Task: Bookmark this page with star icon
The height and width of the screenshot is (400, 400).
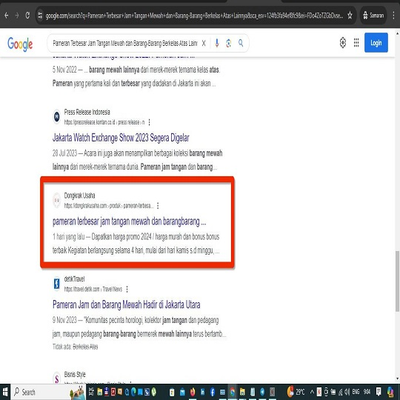Action: click(x=350, y=15)
